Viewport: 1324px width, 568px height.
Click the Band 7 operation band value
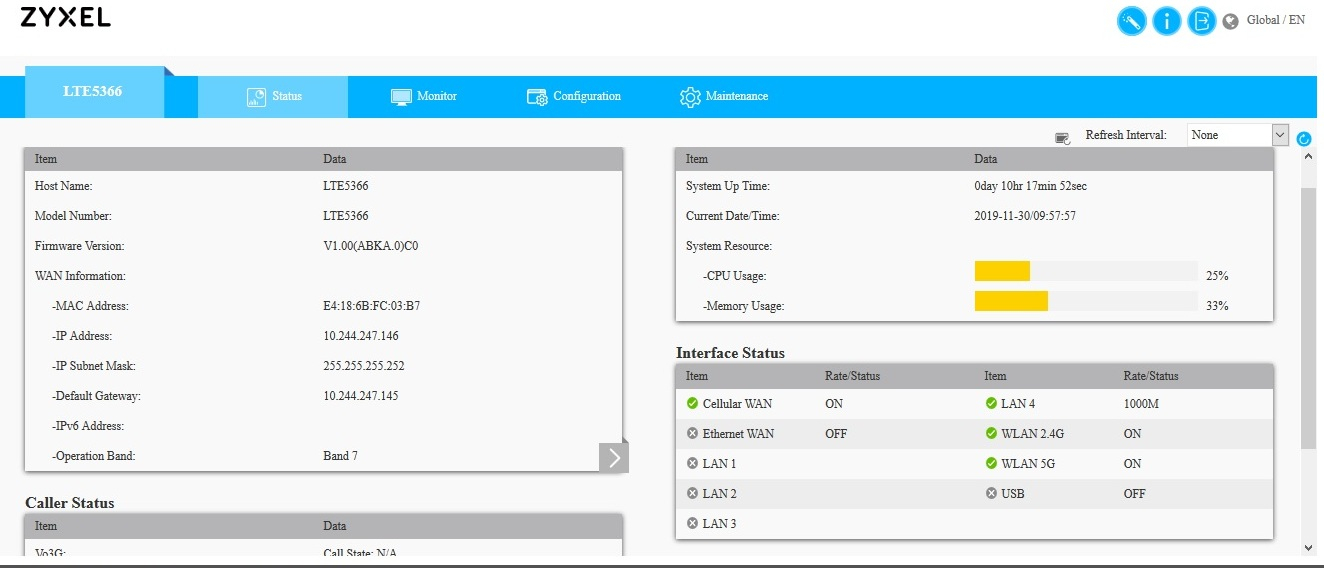[340, 456]
